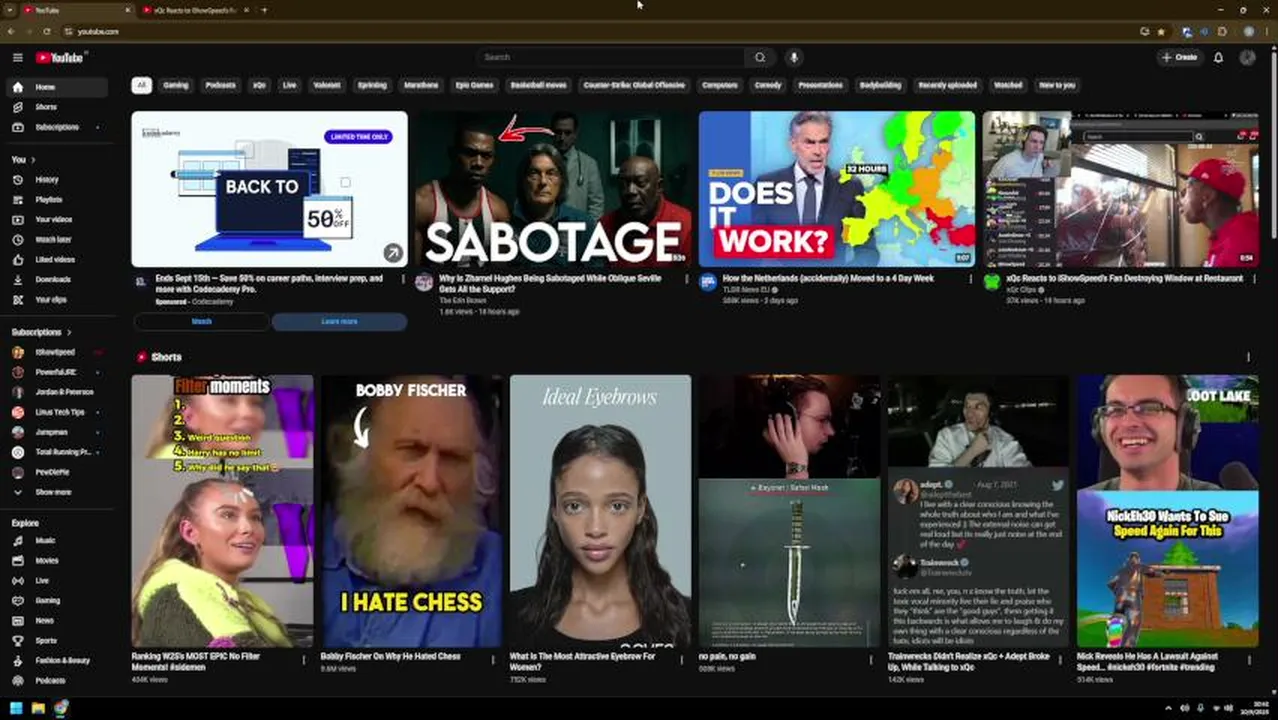Open Playlists in the sidebar
This screenshot has height=720, width=1278.
tap(58, 199)
